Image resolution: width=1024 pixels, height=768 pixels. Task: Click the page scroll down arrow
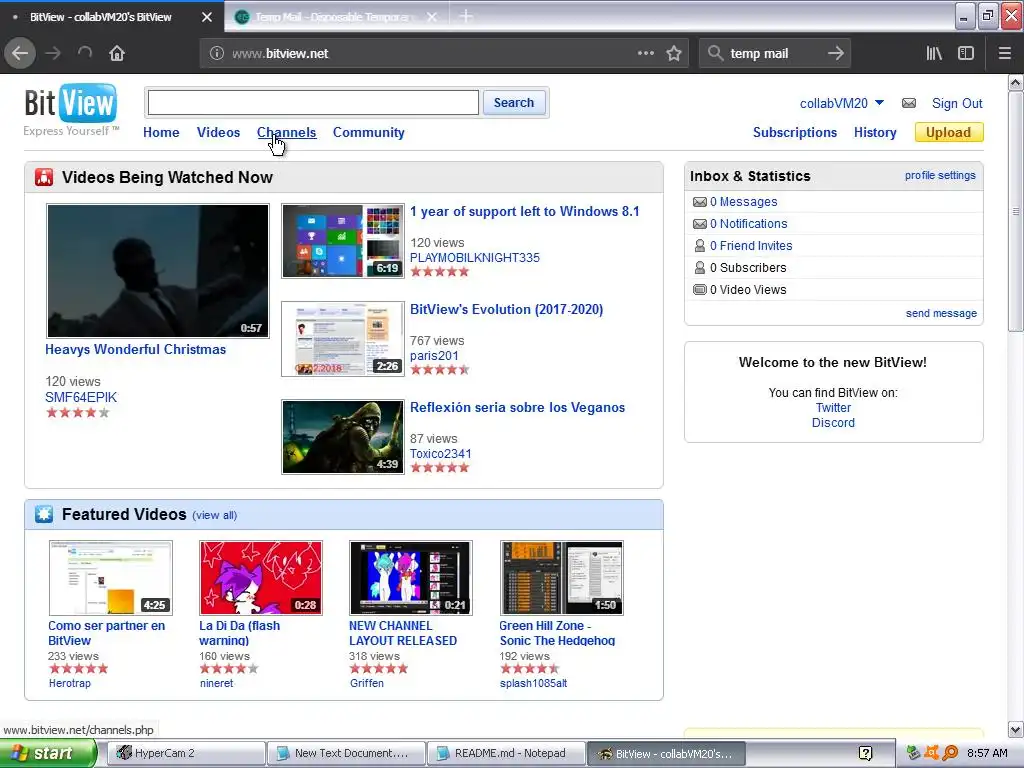pyautogui.click(x=1015, y=729)
